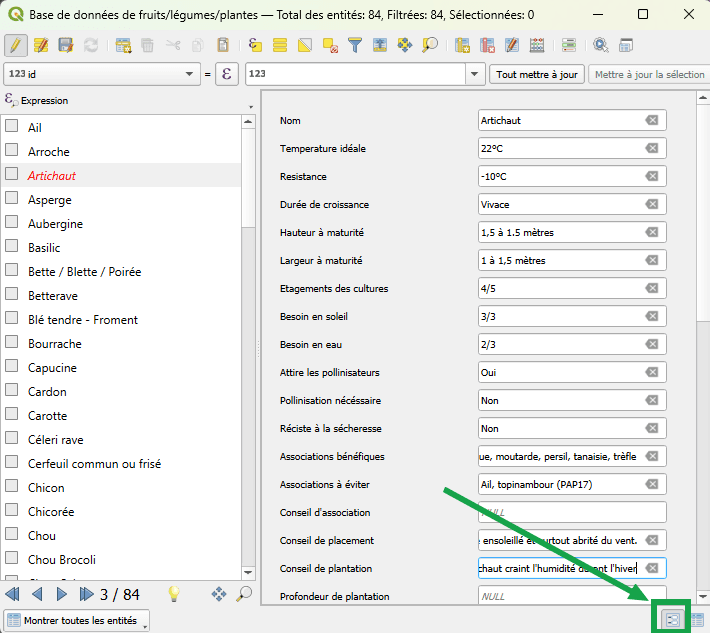Viewport: 710px width, 633px height.
Task: Pan map to selected rows icon
Action: tap(405, 45)
